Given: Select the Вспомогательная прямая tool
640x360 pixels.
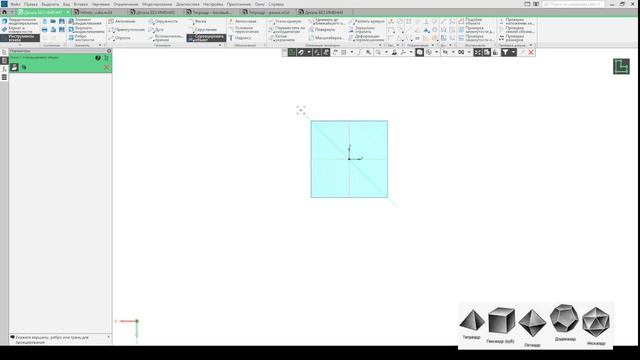Looking at the screenshot, I should coord(166,38).
